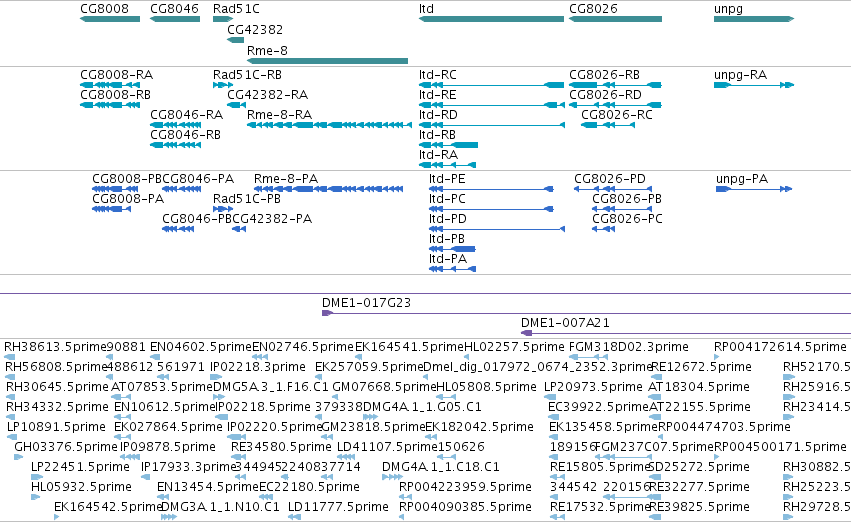Open cDNA RE12672.5prime
Image resolution: width=851 pixels, height=522 pixels.
pos(657,377)
